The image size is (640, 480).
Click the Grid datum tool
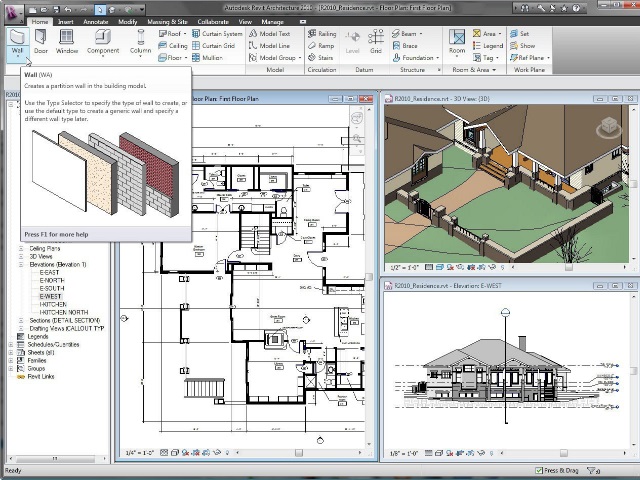click(x=376, y=39)
